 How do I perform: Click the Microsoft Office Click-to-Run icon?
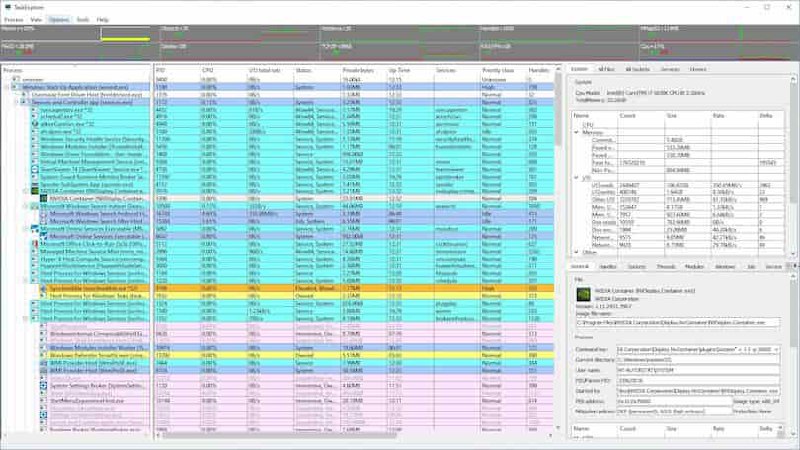(35, 244)
